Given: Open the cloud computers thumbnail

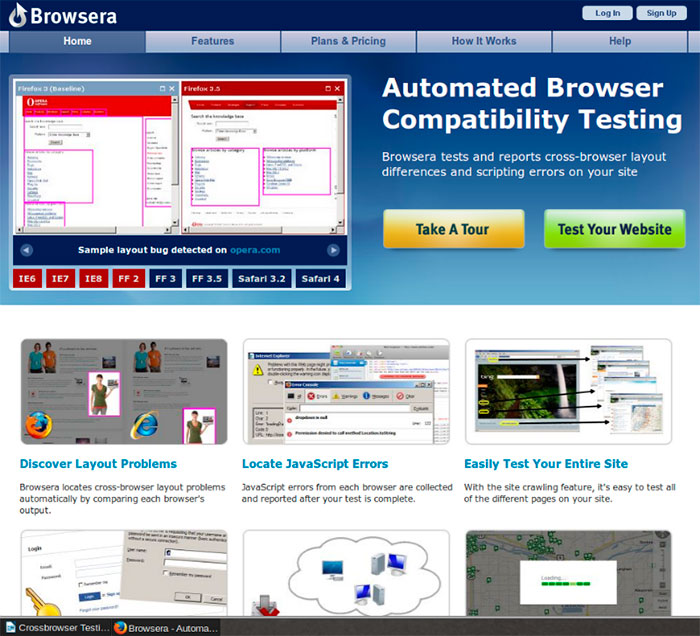Looking at the screenshot, I should click(346, 573).
